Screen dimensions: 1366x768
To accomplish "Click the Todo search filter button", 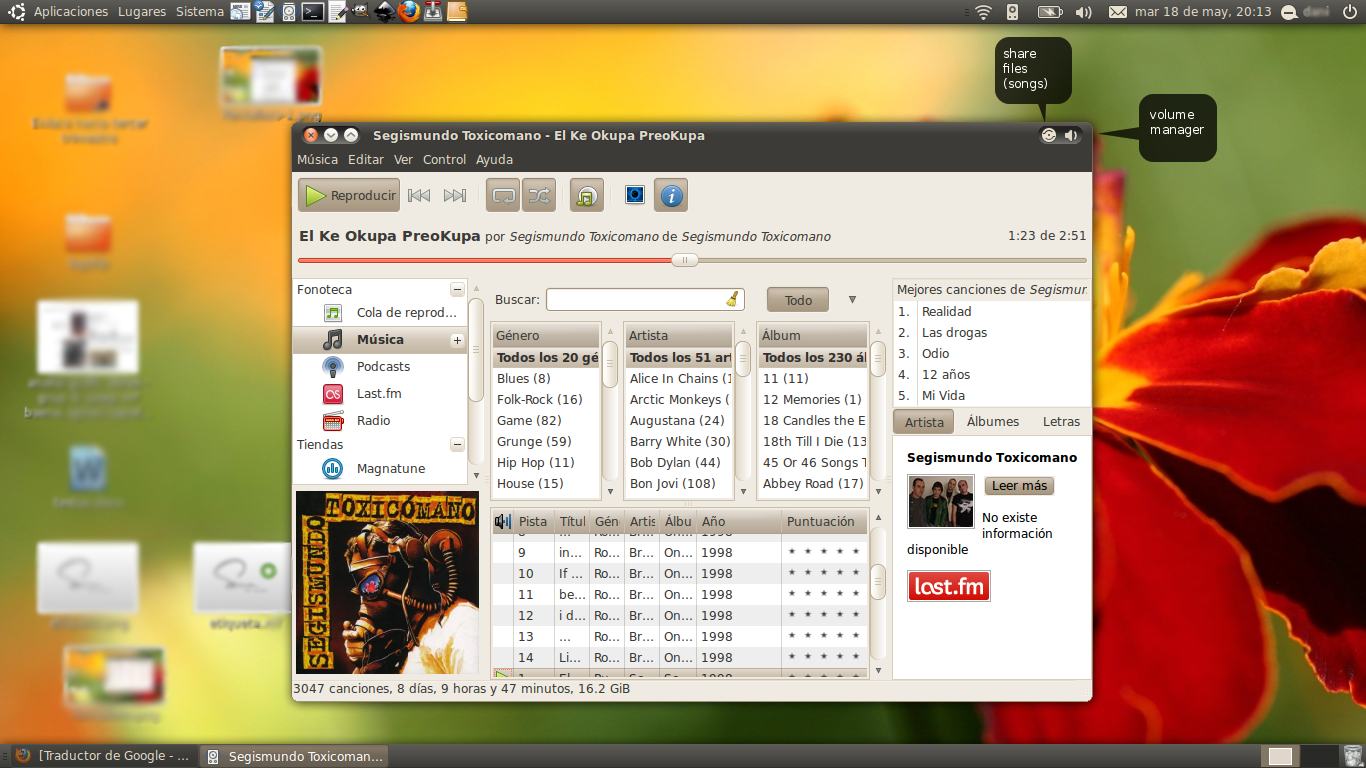I will point(798,300).
